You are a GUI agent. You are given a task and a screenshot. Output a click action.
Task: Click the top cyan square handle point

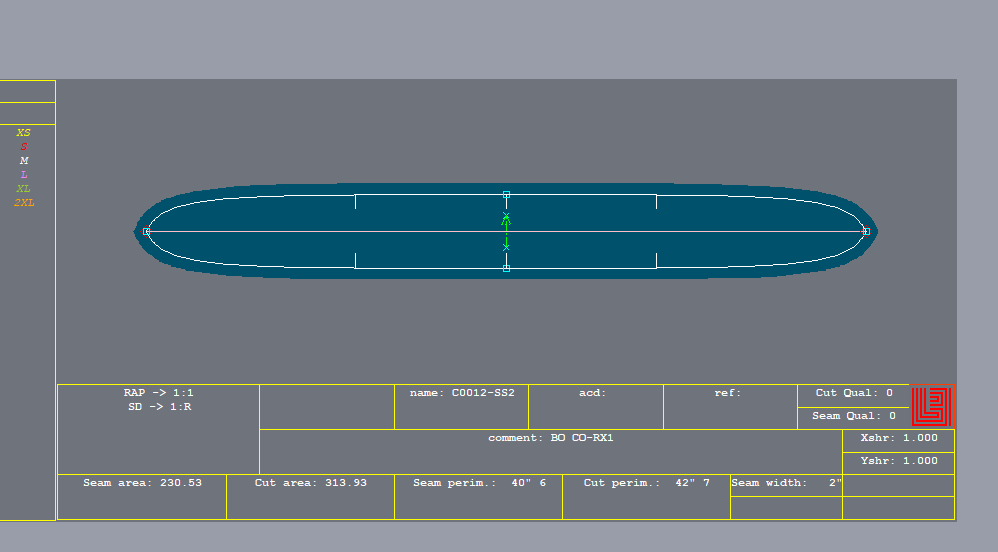(x=507, y=194)
